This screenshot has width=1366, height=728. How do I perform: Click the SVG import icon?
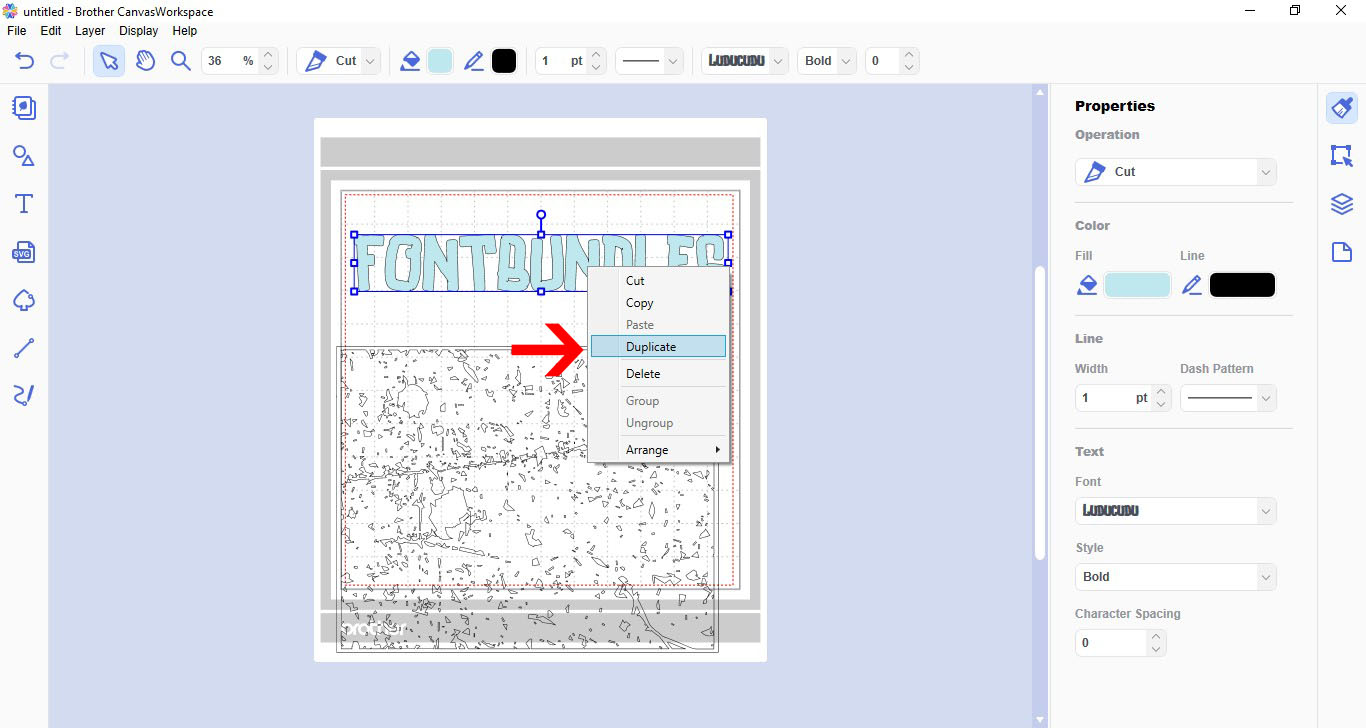pyautogui.click(x=24, y=252)
